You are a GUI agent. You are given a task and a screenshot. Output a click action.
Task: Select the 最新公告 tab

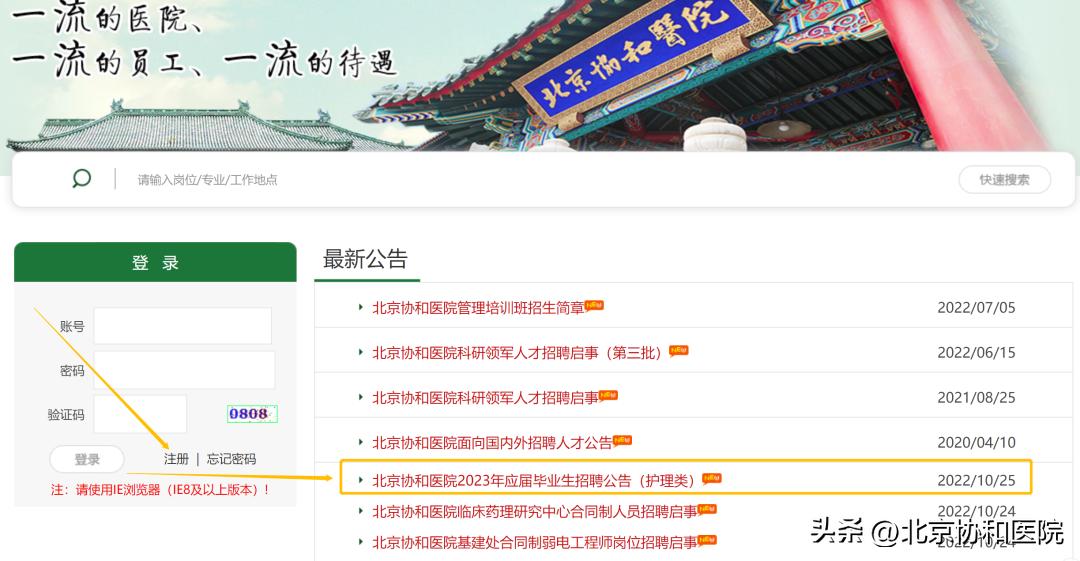(366, 260)
